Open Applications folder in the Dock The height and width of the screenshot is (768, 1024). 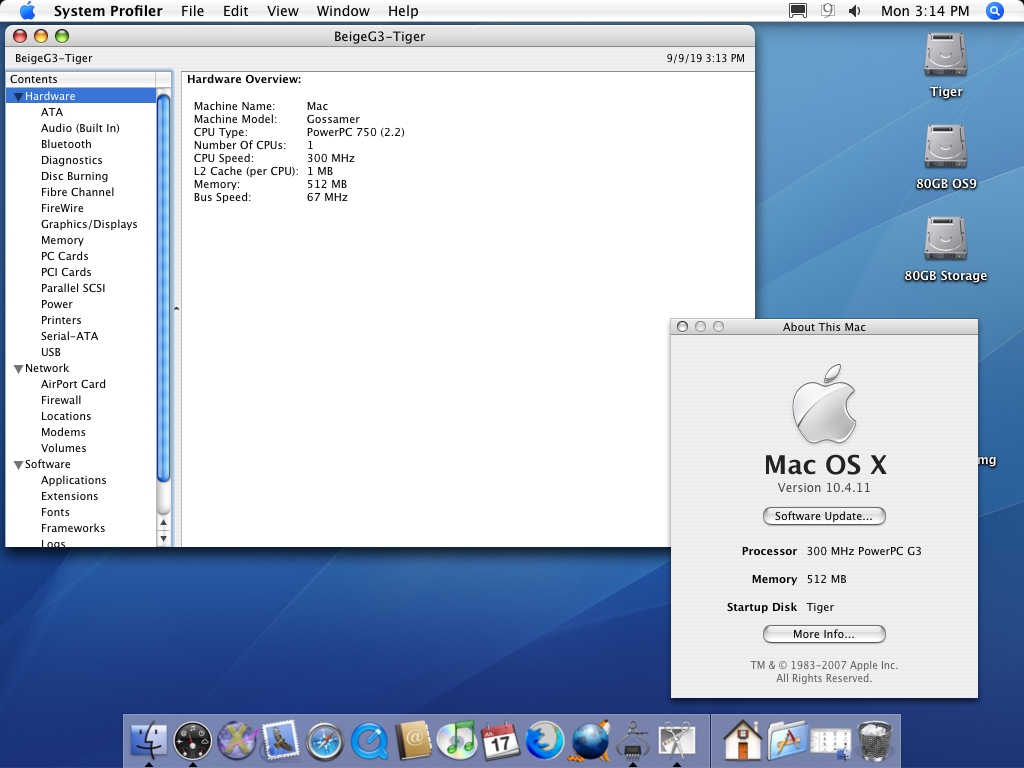(x=787, y=741)
